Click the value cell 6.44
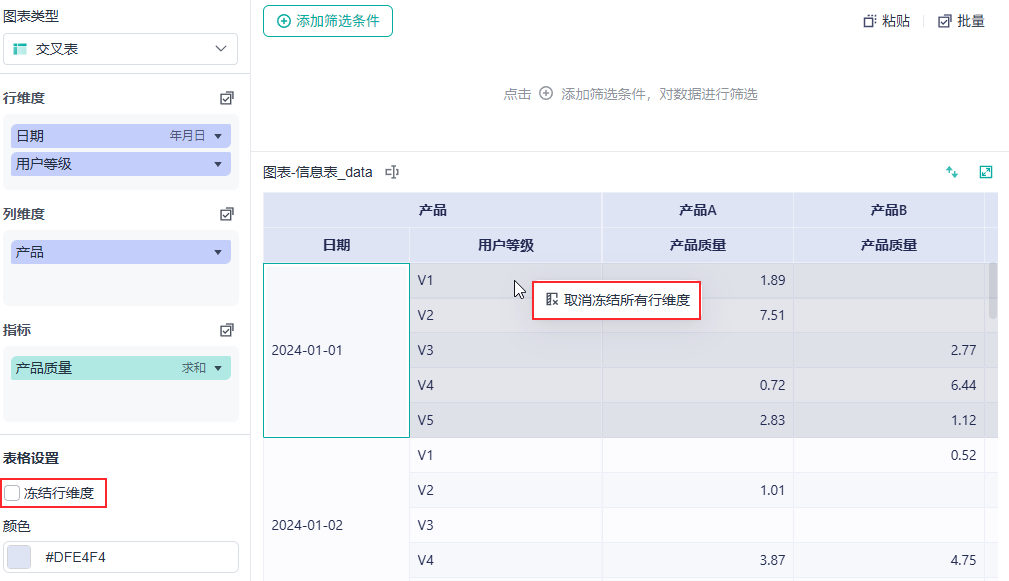Screen dimensions: 1009x581 pyautogui.click(x=889, y=385)
